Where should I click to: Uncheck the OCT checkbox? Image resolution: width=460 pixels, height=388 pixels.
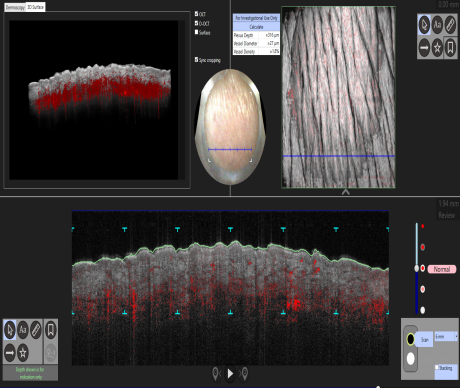click(197, 14)
